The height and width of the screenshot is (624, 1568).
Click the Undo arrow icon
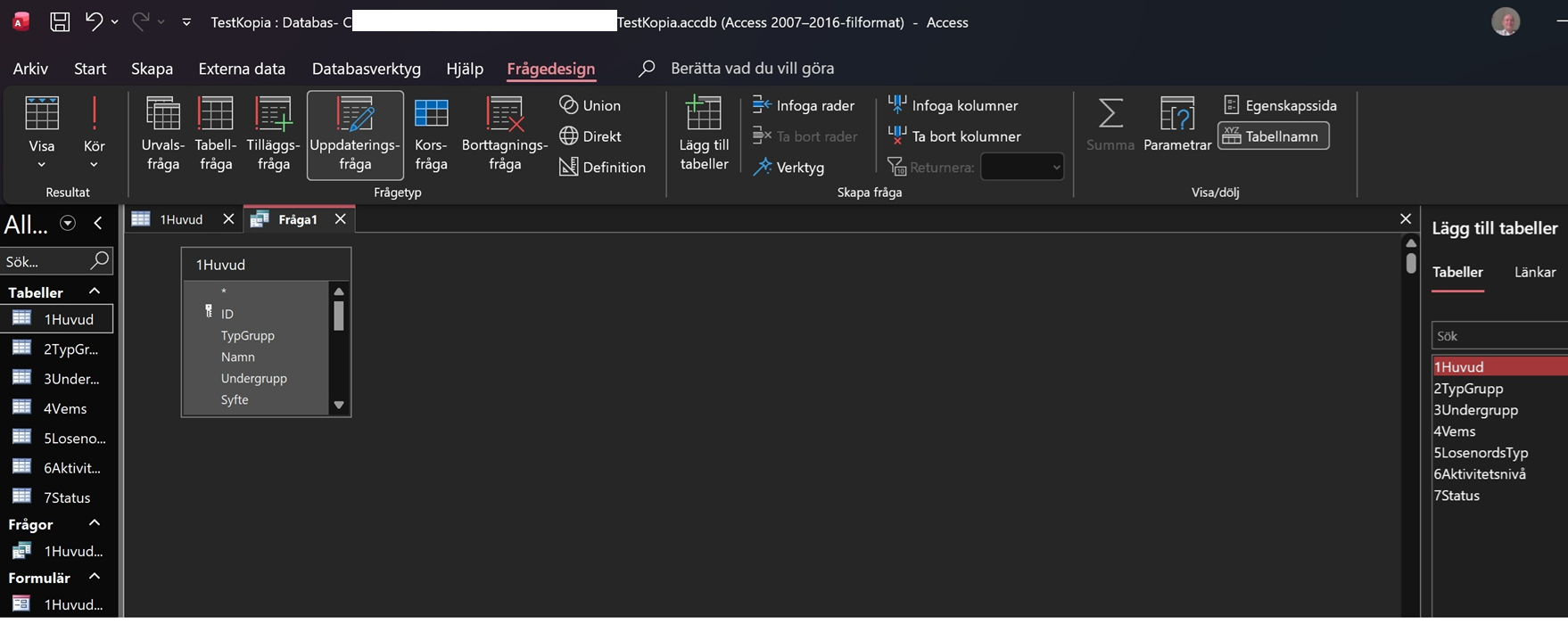[x=94, y=21]
